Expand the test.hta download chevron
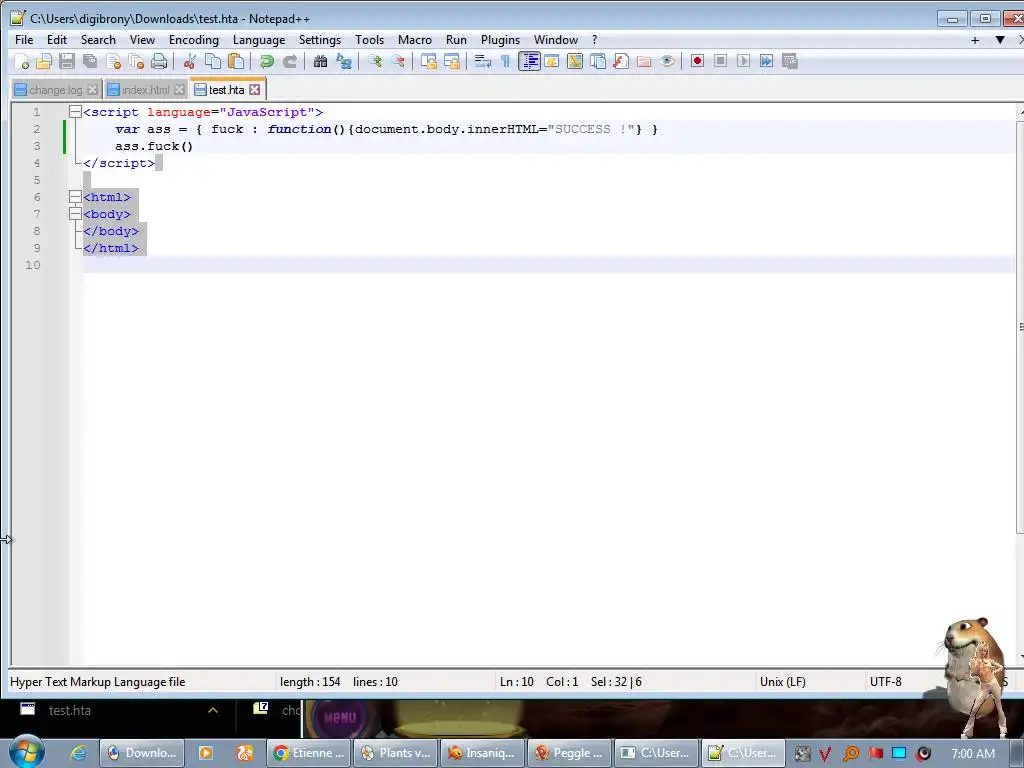This screenshot has width=1024, height=768. point(213,711)
